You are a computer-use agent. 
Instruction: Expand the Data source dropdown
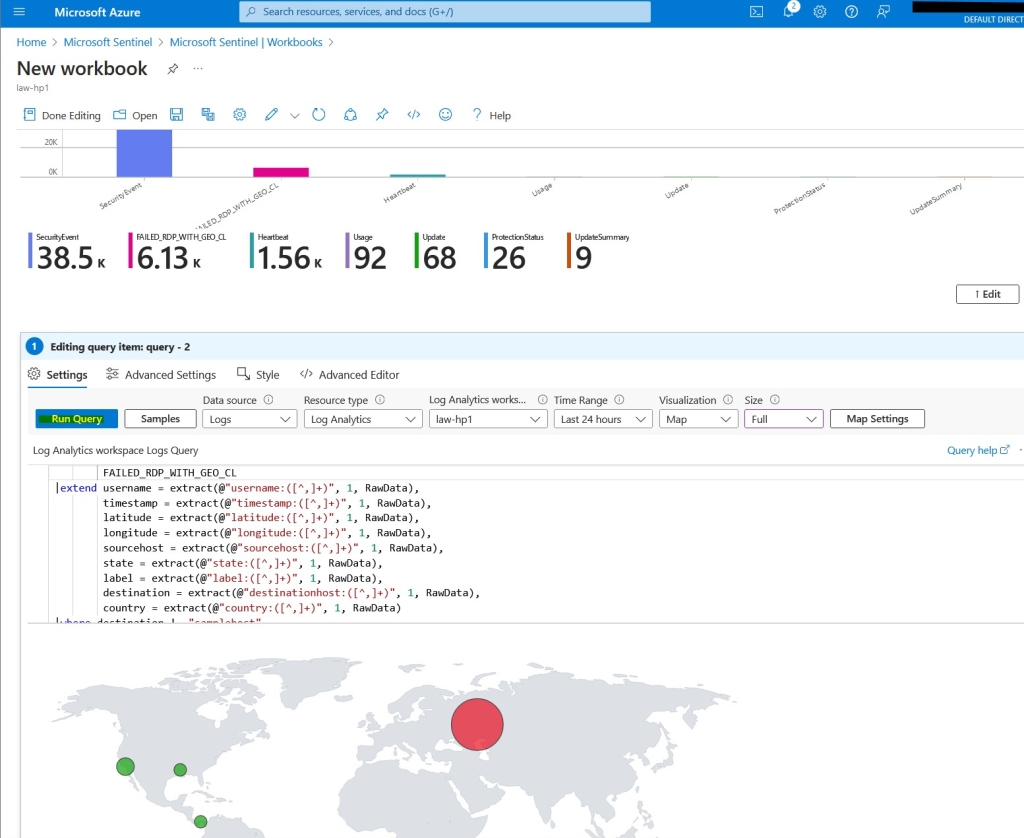click(x=249, y=420)
